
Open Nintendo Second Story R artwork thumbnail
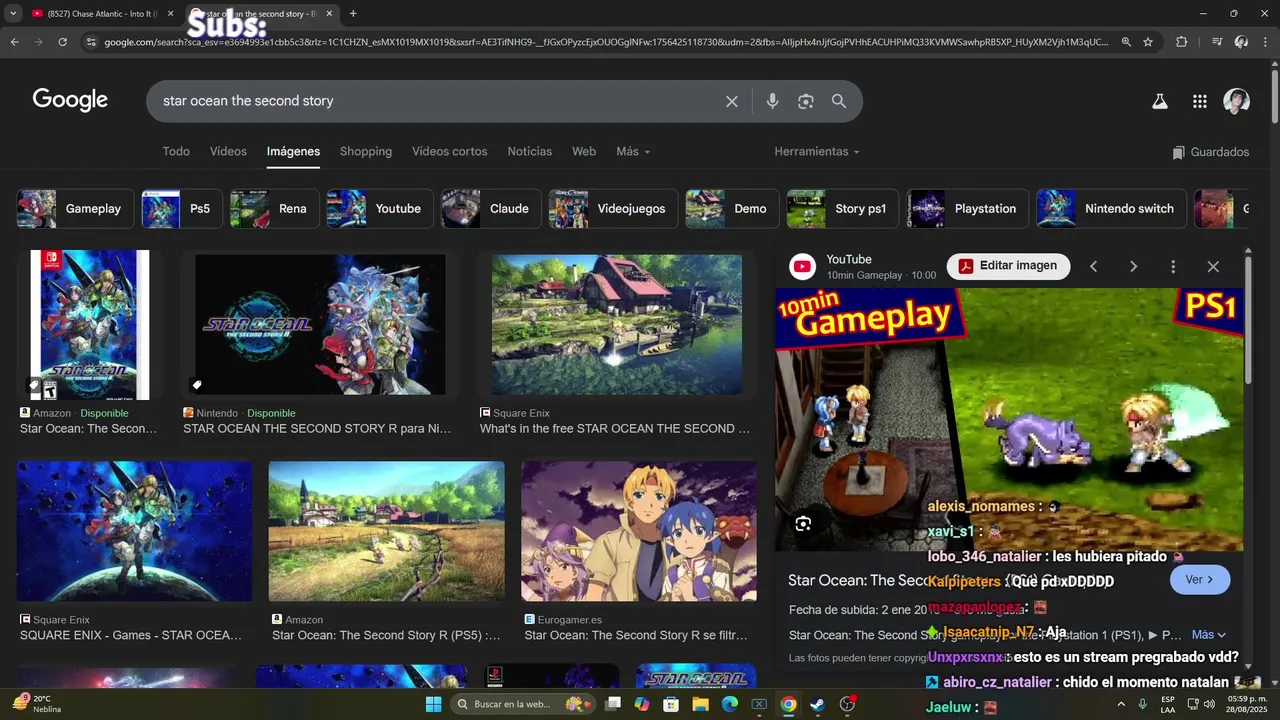(x=320, y=325)
